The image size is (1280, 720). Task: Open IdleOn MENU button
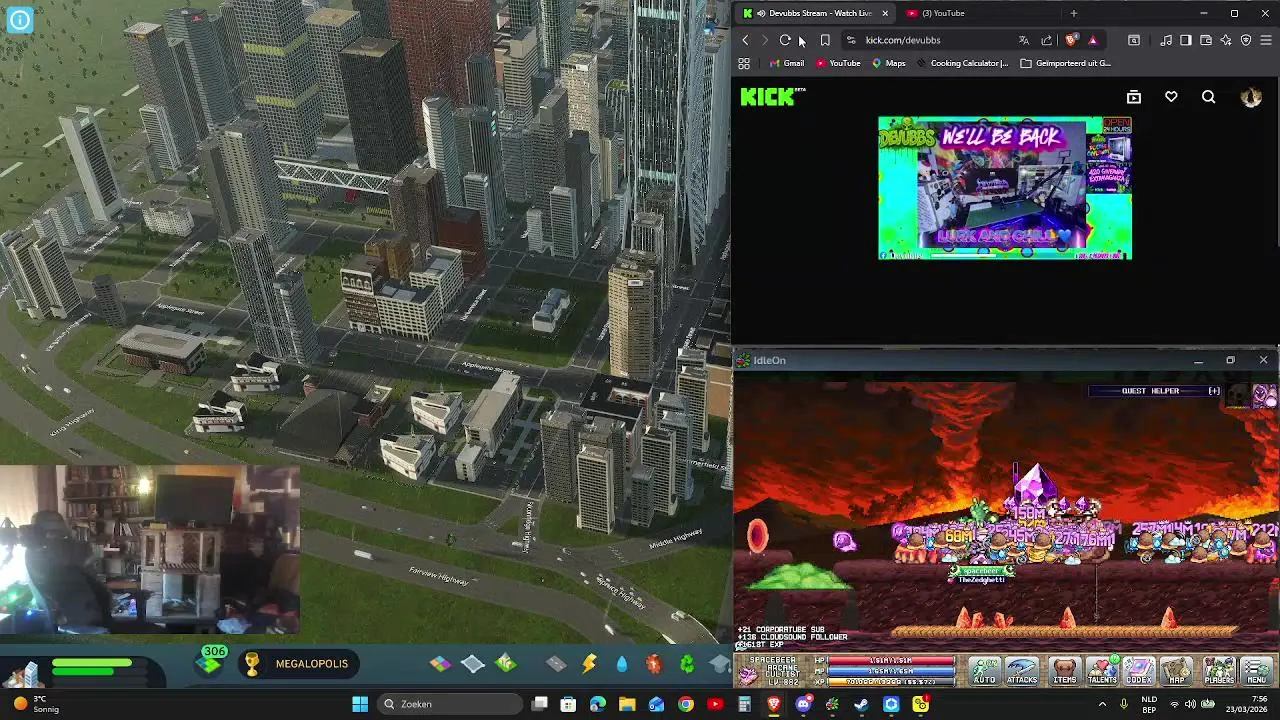pyautogui.click(x=1256, y=671)
